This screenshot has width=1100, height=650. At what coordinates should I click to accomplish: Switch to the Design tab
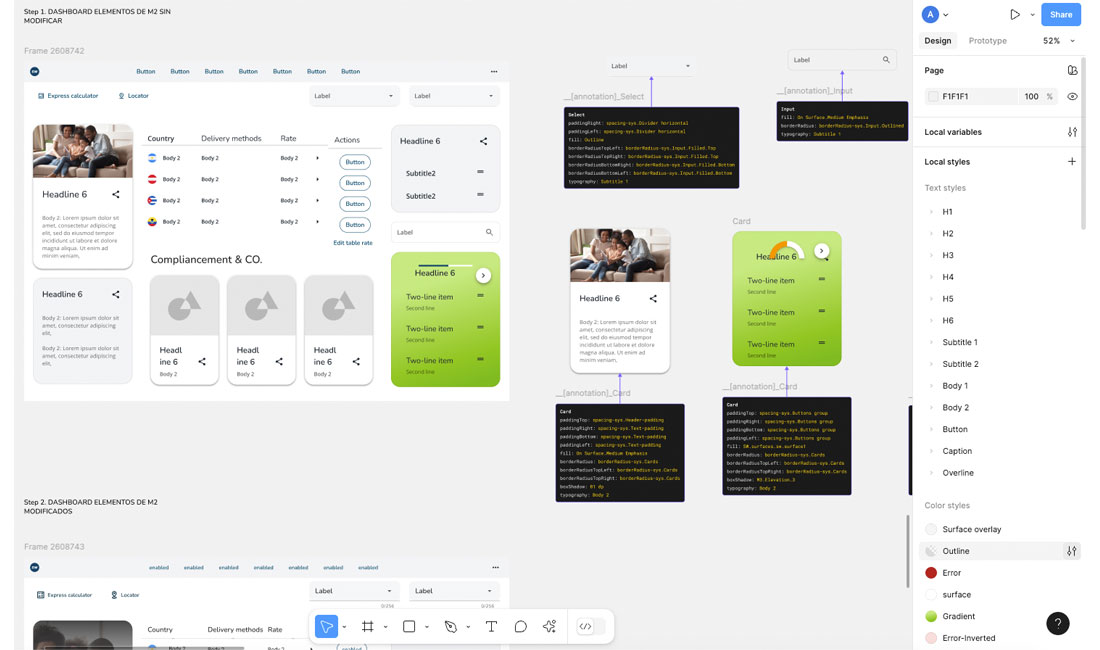(x=938, y=41)
